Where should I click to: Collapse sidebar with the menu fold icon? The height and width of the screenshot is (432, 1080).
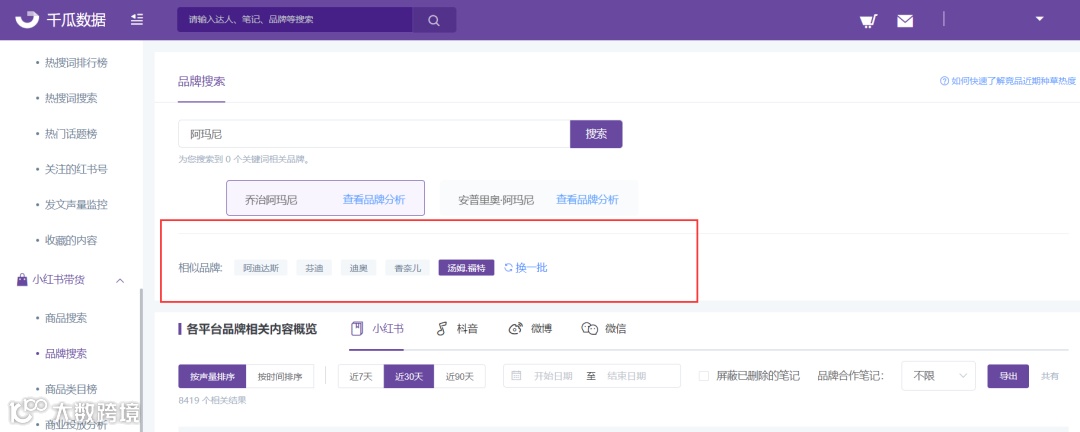click(136, 20)
